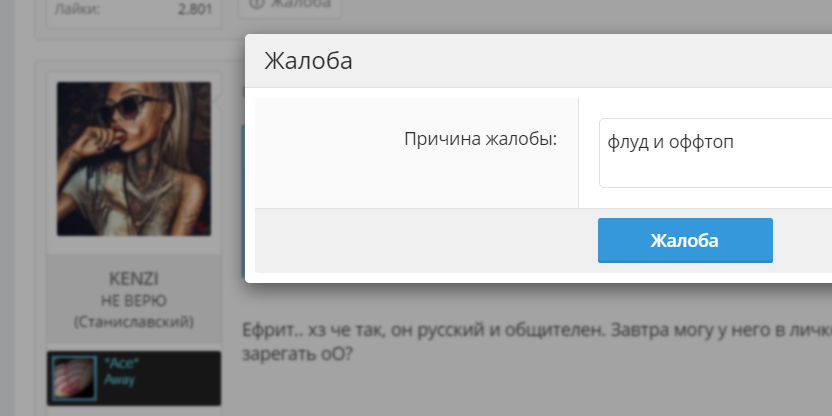Click the KENZI username link
832x416 pixels.
click(x=134, y=279)
